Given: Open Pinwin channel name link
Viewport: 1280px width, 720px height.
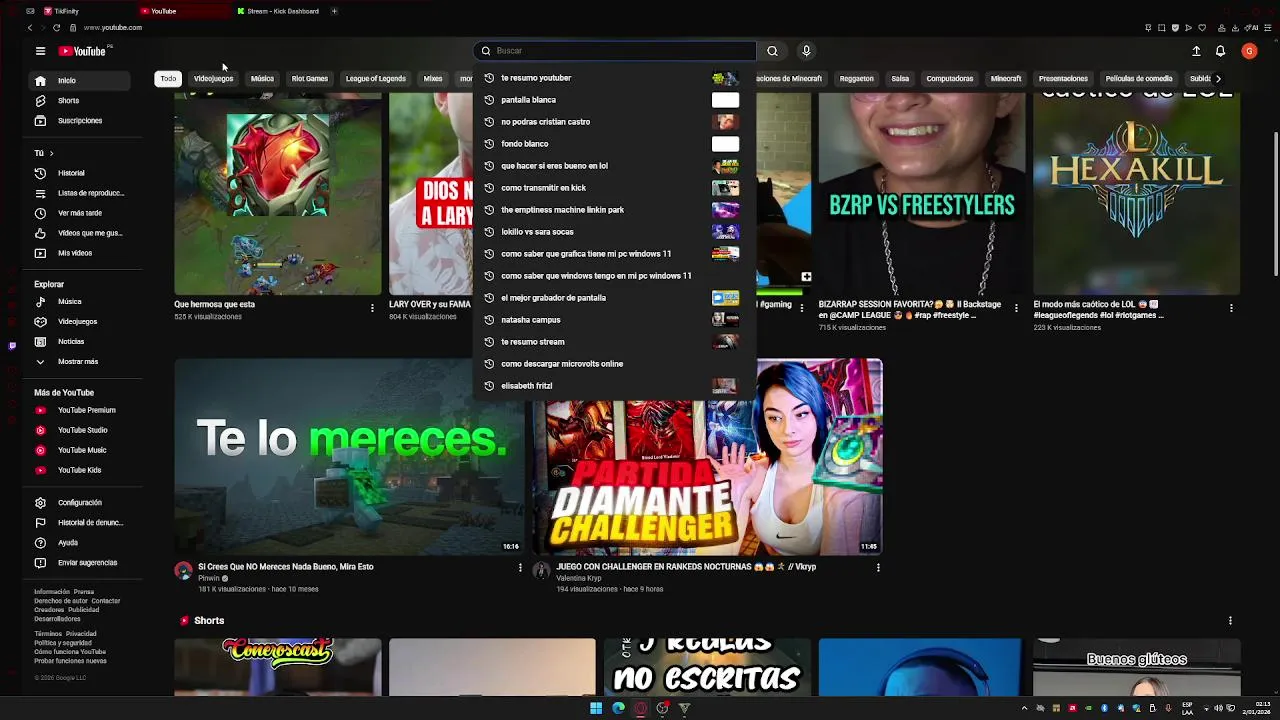Looking at the screenshot, I should click(x=208, y=579).
